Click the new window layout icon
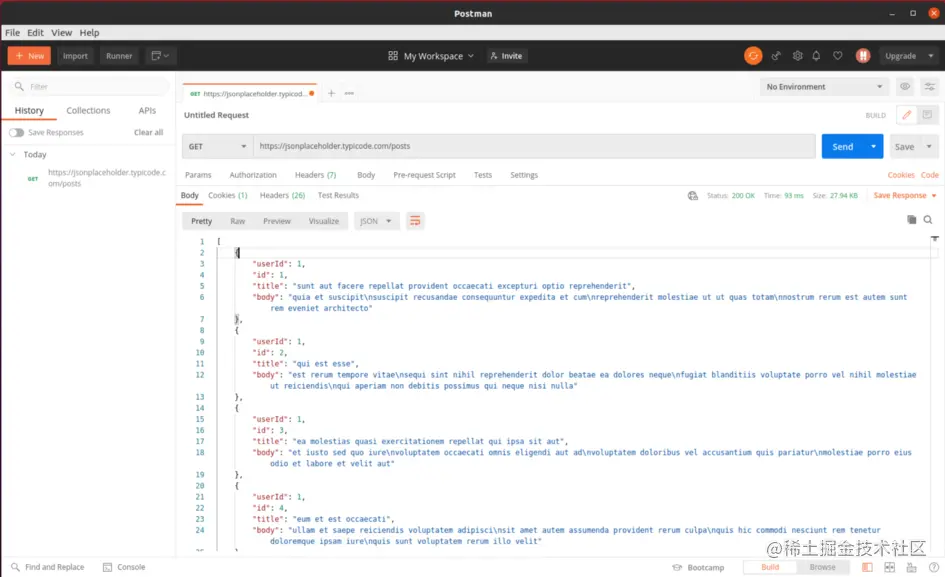945x577 pixels. (160, 55)
